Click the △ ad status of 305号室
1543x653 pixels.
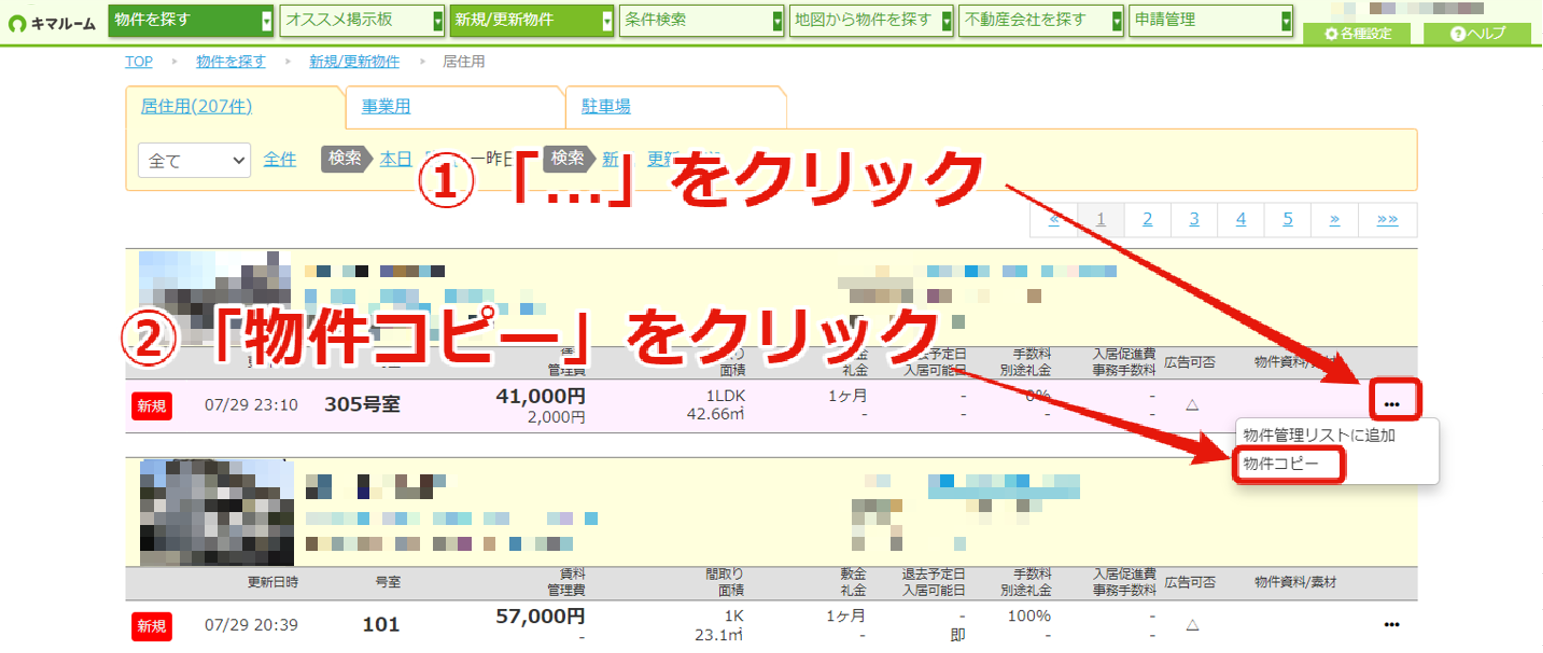click(x=1191, y=404)
